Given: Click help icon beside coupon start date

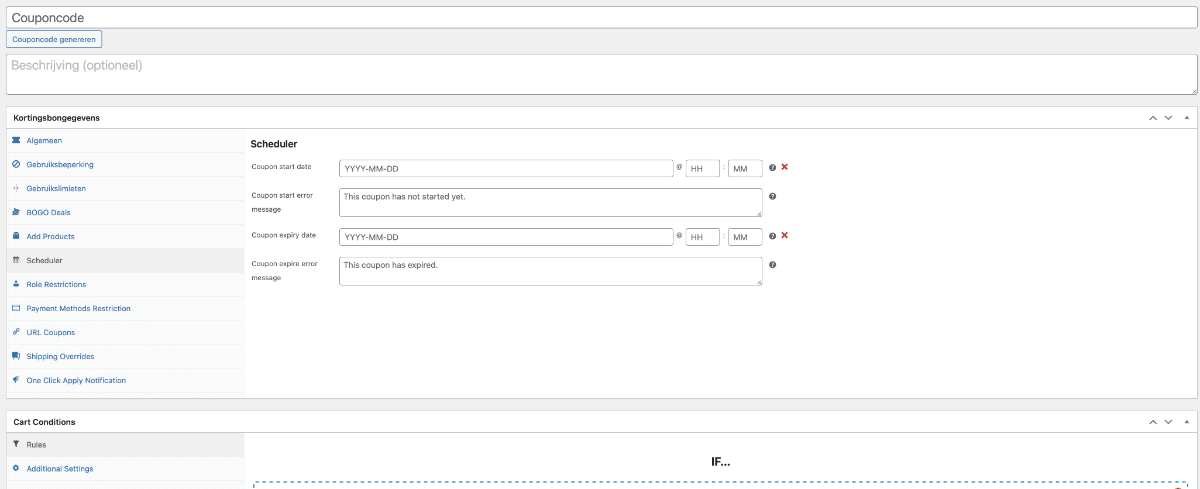Looking at the screenshot, I should click(x=772, y=168).
